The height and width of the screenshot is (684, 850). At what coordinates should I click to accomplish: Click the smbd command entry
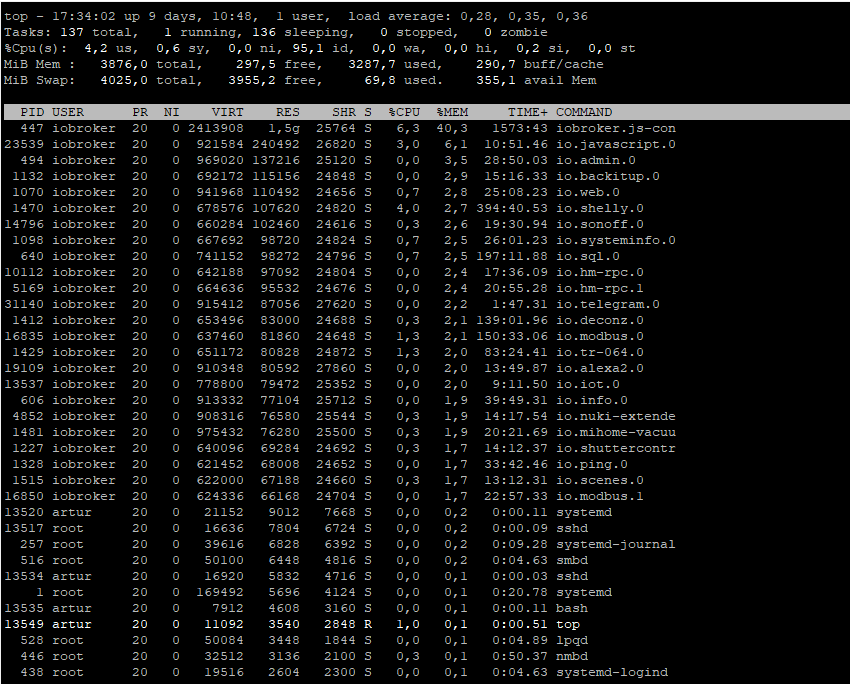[572, 560]
